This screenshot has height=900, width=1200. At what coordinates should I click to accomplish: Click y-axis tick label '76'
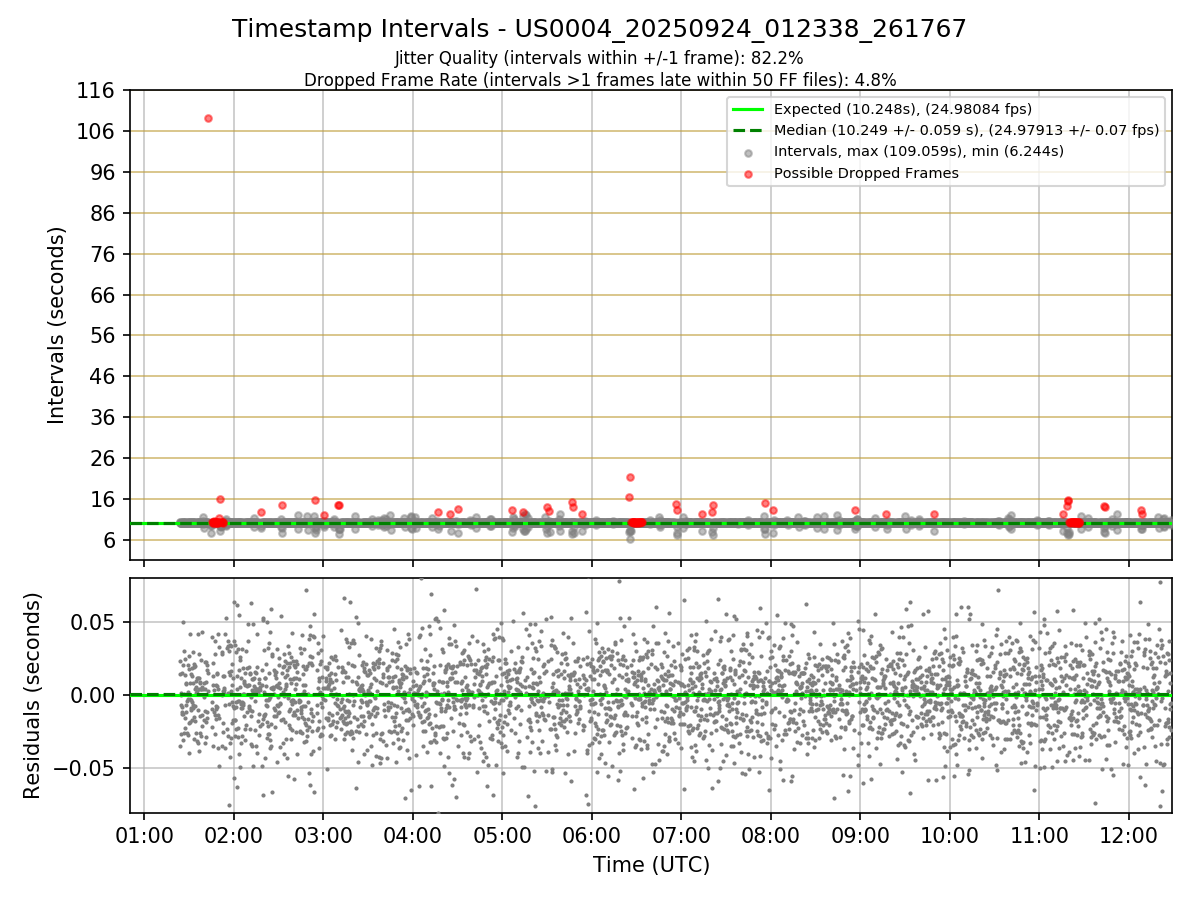click(x=104, y=254)
